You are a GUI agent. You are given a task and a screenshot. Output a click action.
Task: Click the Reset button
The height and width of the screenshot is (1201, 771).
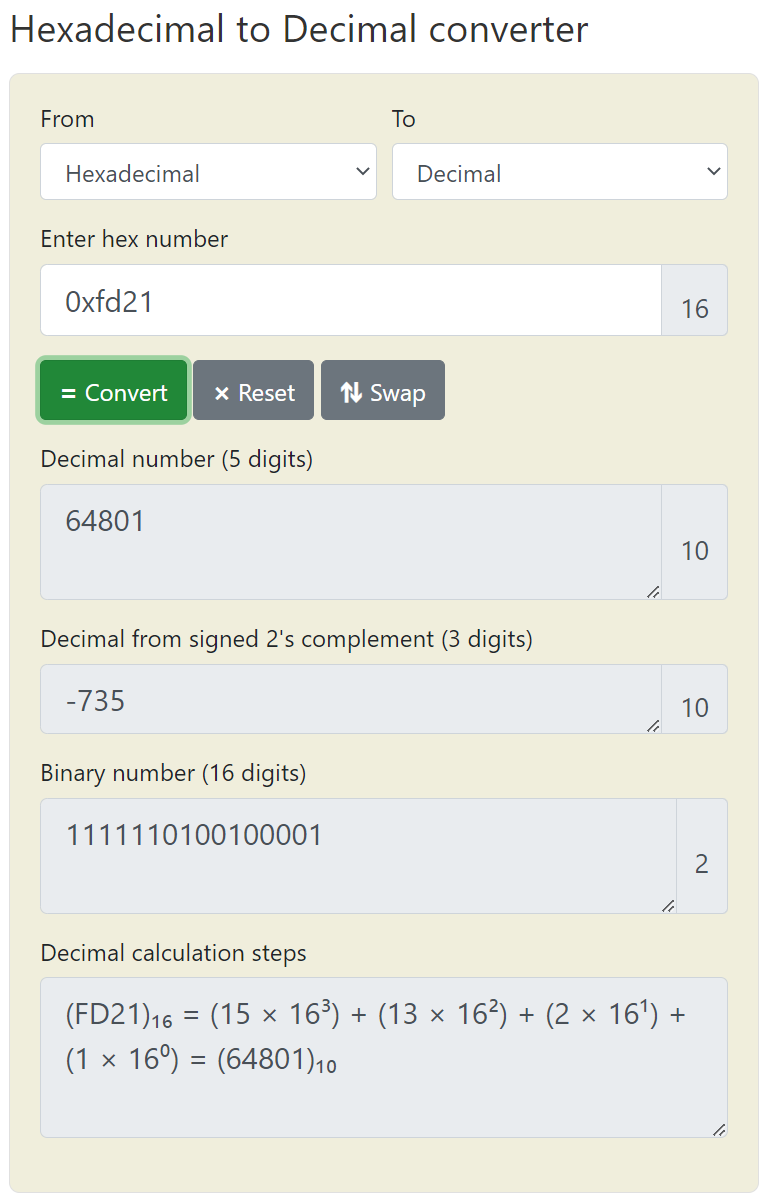[x=253, y=391]
